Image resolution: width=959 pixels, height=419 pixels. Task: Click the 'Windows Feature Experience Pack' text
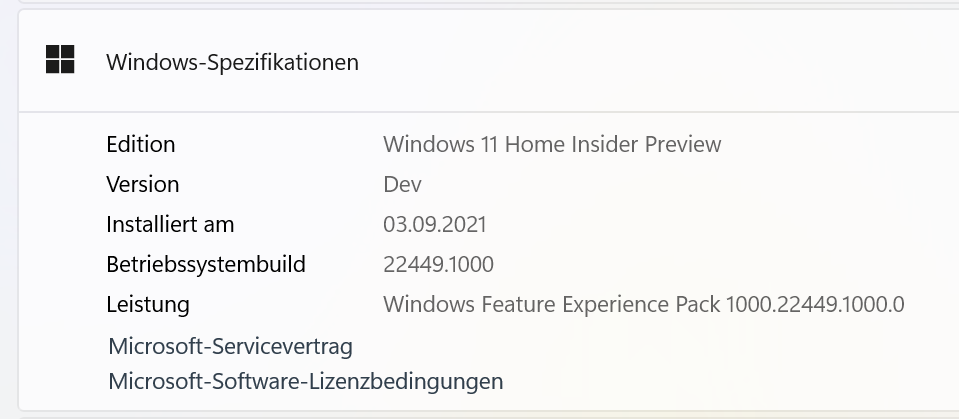(551, 304)
